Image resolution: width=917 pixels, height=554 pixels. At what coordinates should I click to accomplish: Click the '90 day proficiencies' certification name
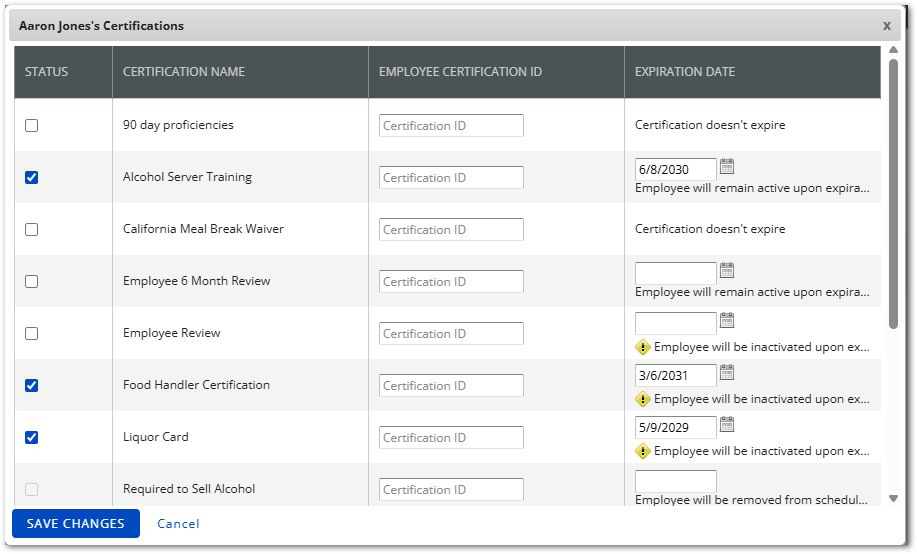tap(178, 125)
